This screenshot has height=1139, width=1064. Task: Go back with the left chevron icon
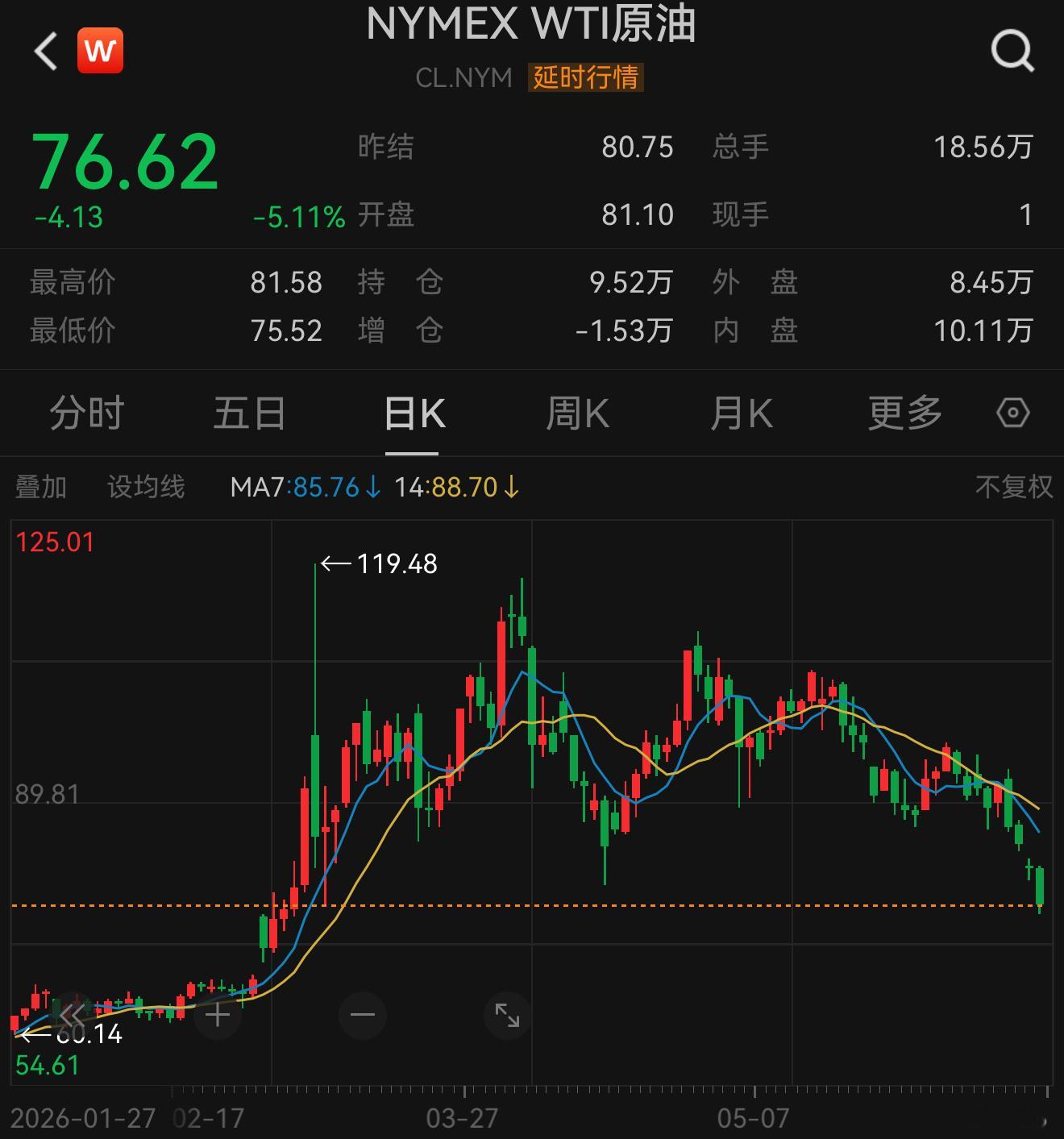pos(46,52)
